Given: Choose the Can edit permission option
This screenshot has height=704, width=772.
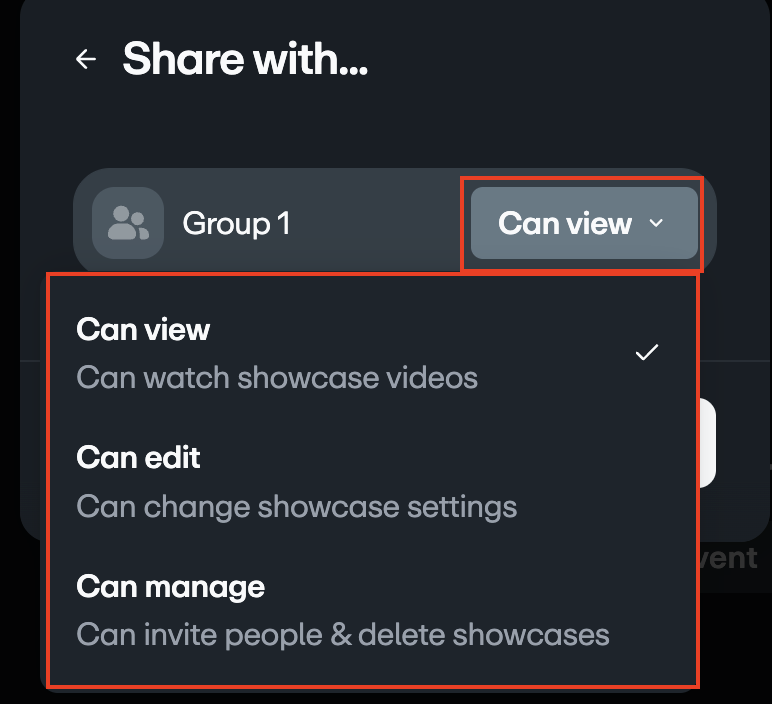Looking at the screenshot, I should pos(370,481).
